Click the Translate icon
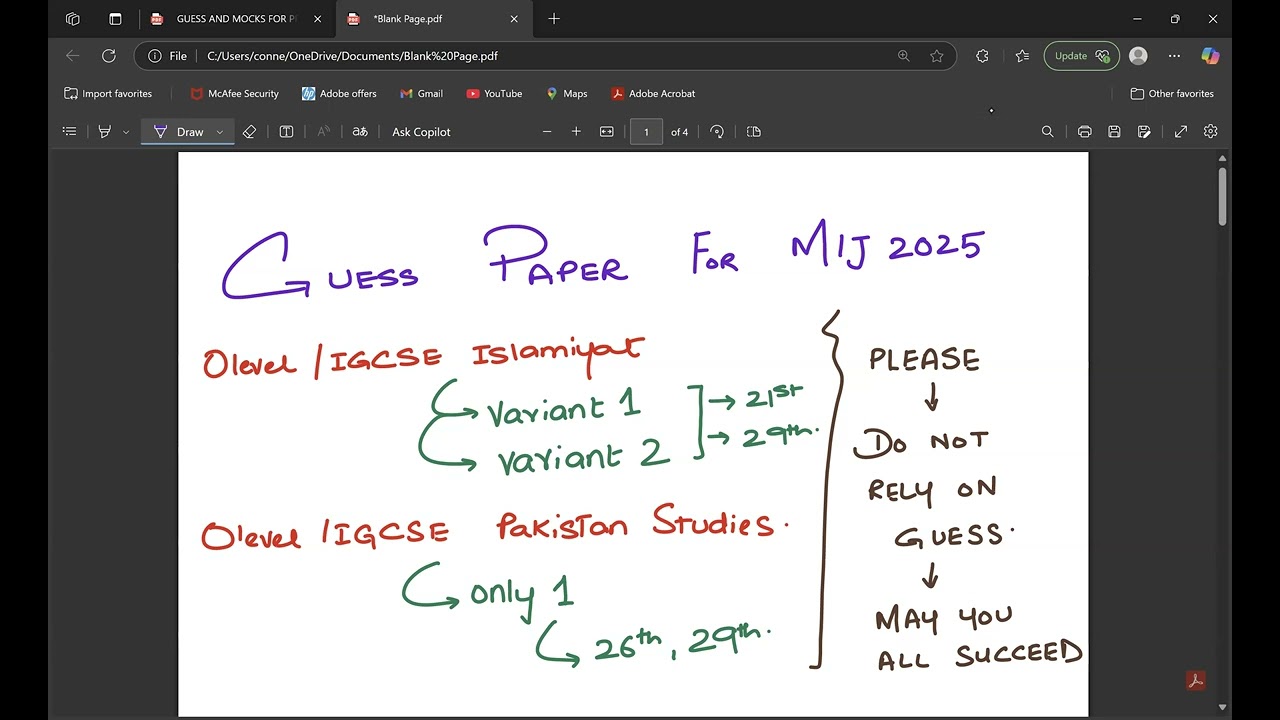 pyautogui.click(x=360, y=131)
